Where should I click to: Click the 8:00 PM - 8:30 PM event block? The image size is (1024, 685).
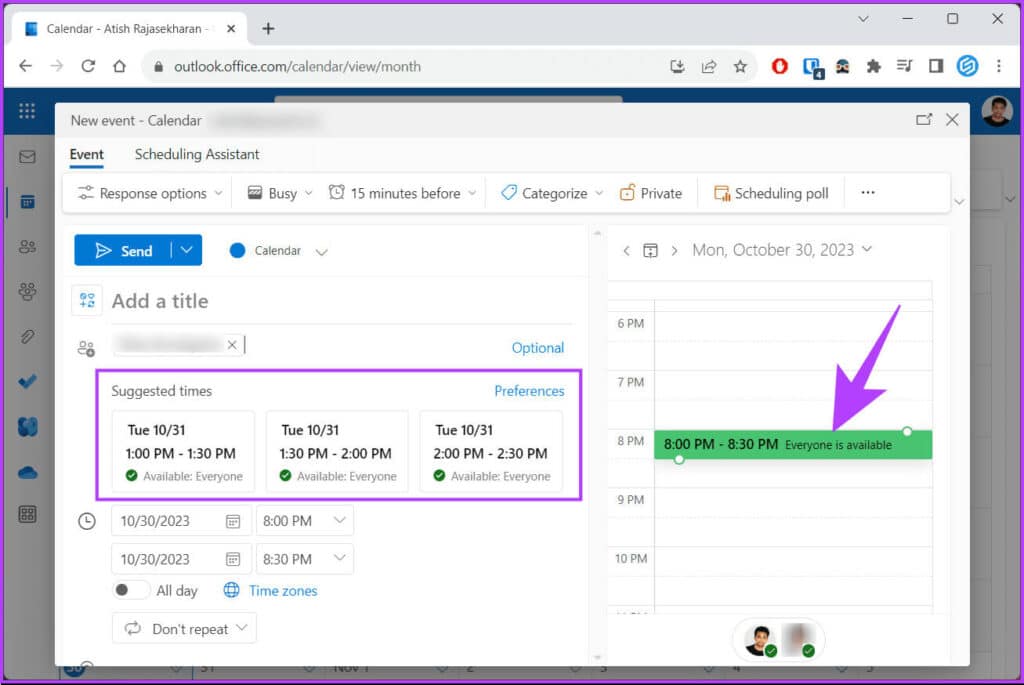click(x=793, y=445)
